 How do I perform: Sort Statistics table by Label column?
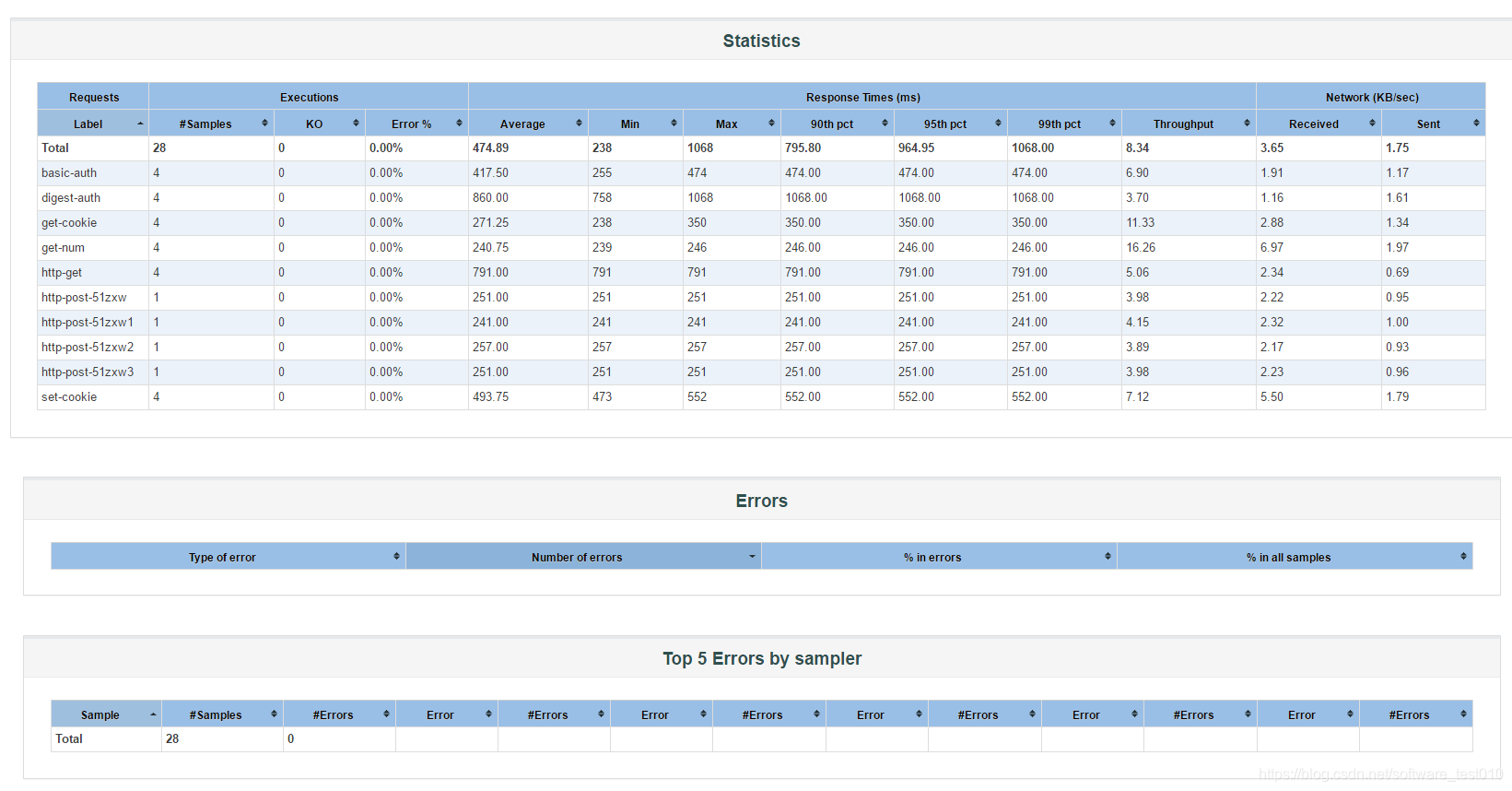[92, 124]
